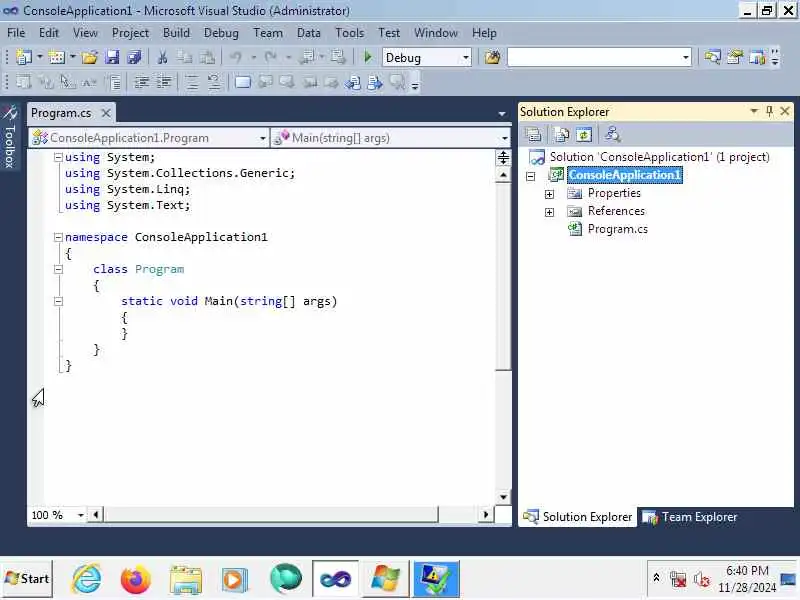The height and width of the screenshot is (600, 800).
Task: Click the editor split bar handle
Action: point(503,158)
